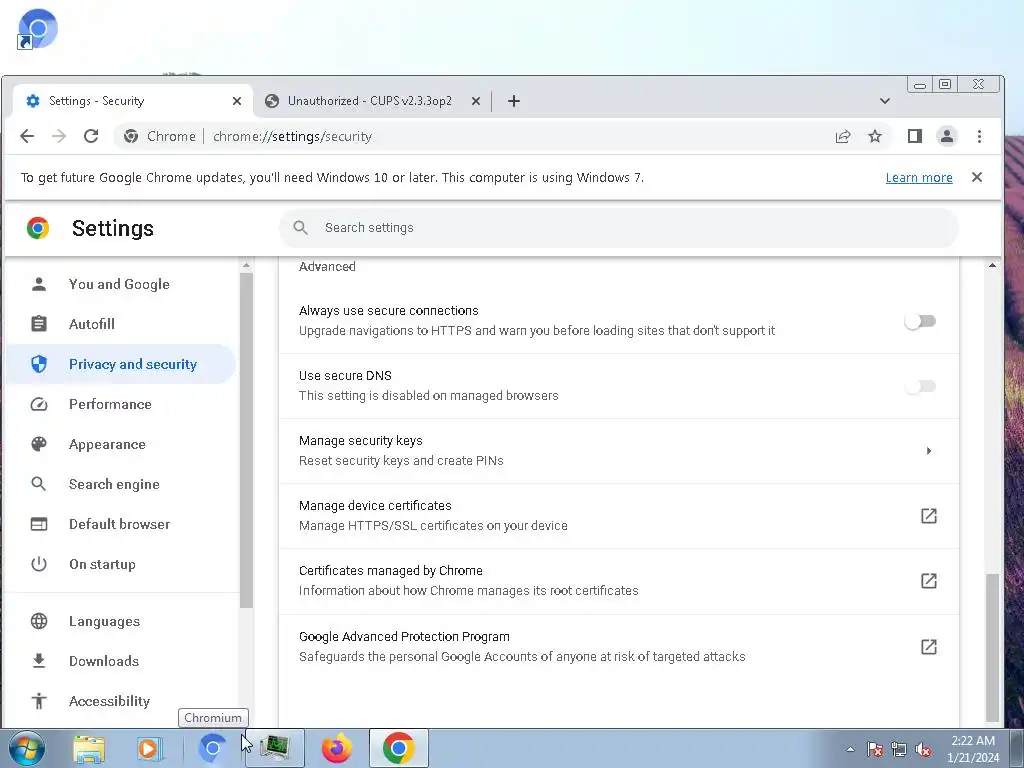The height and width of the screenshot is (768, 1024).
Task: Go back with the browser back arrow
Action: point(27,136)
